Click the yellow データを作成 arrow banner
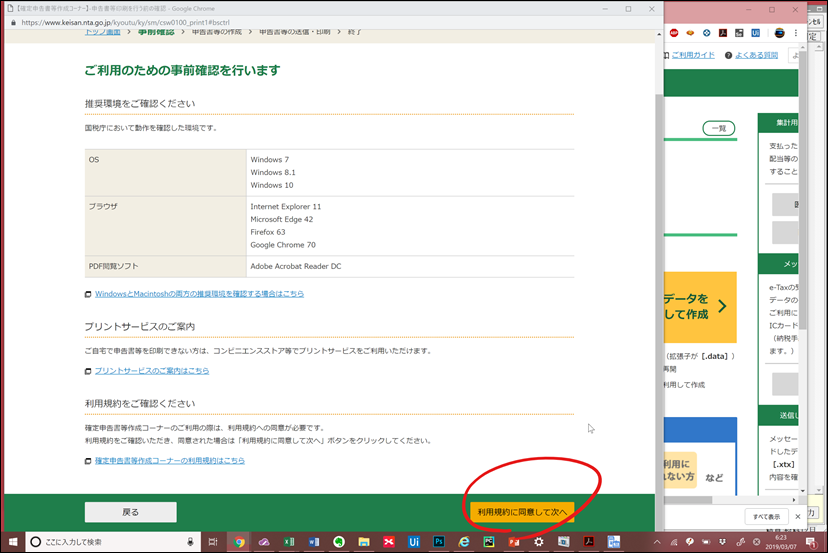The width and height of the screenshot is (828, 553). coord(700,307)
